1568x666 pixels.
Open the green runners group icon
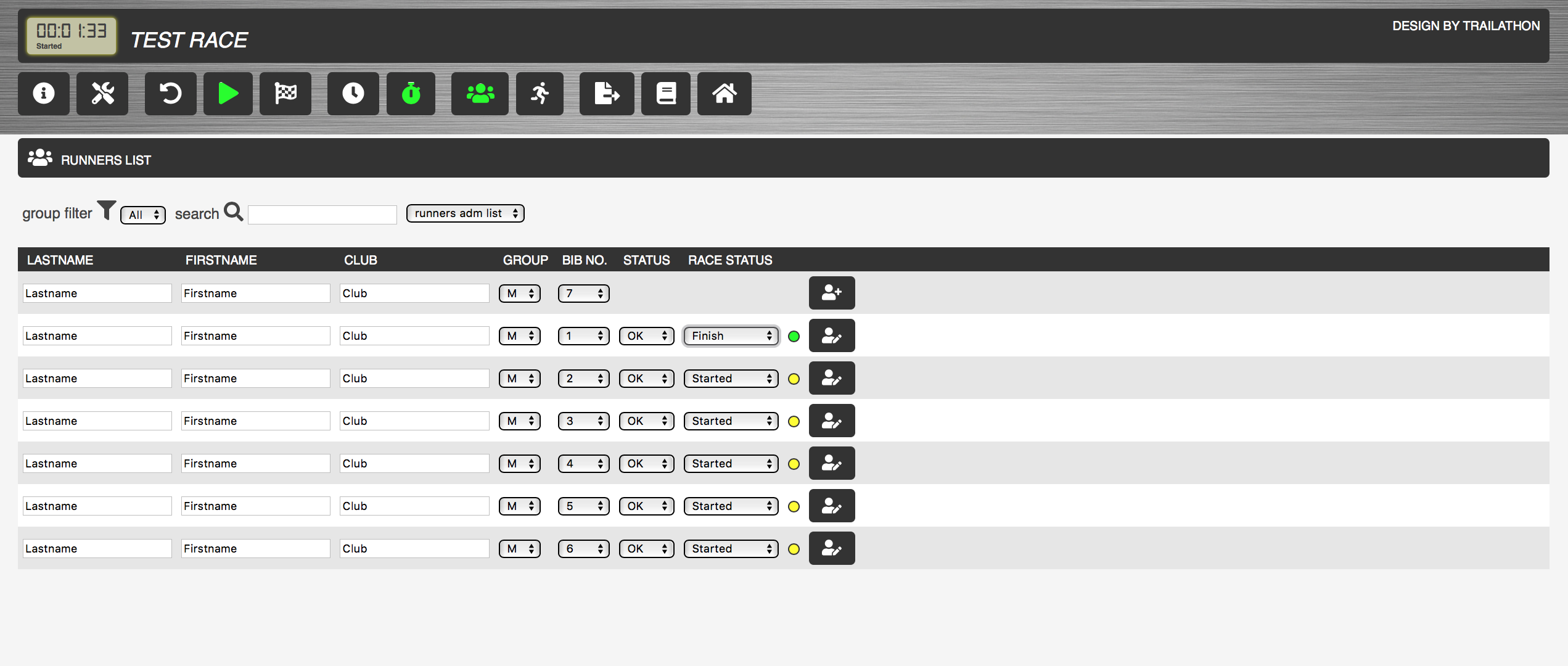480,94
